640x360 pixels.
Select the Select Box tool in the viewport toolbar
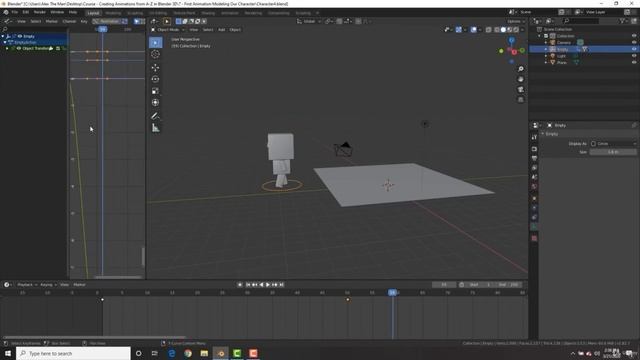click(x=156, y=42)
